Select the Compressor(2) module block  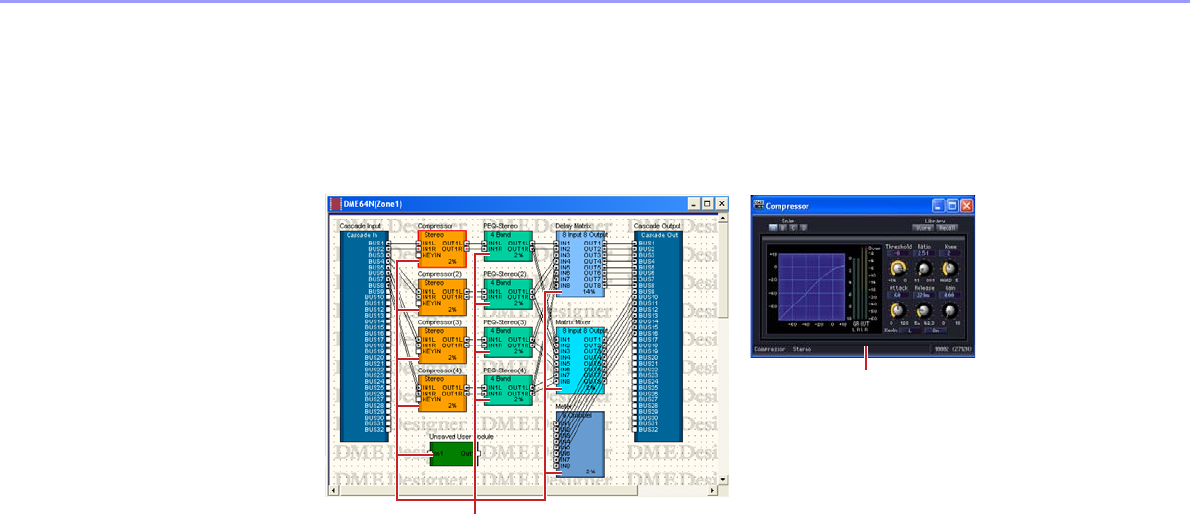(442, 297)
